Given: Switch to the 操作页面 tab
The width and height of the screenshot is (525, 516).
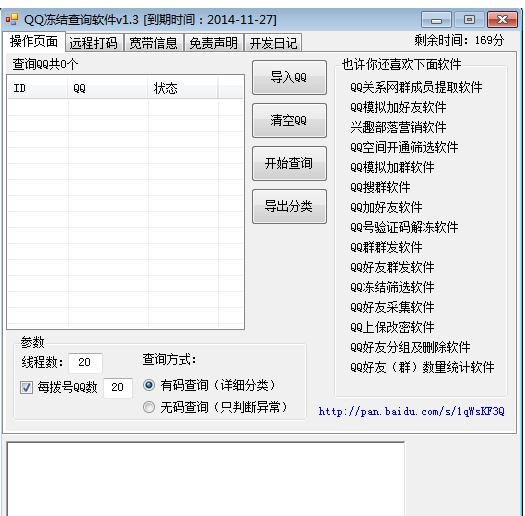Looking at the screenshot, I should click(x=34, y=42).
